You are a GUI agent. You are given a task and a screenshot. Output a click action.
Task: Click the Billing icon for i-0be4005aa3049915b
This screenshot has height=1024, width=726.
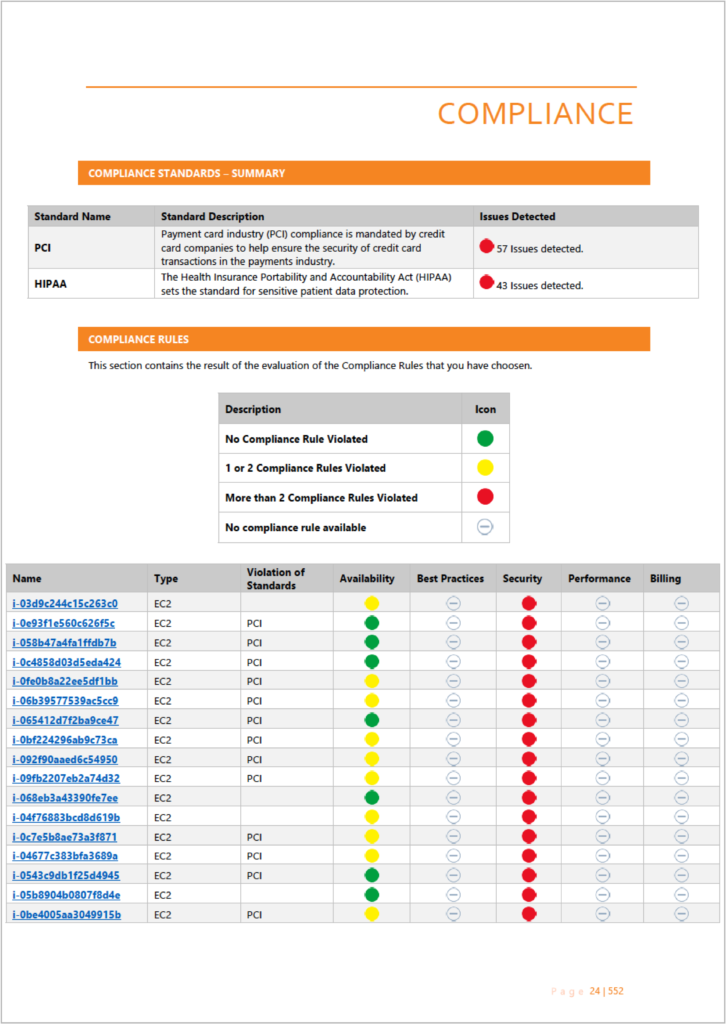[x=682, y=914]
